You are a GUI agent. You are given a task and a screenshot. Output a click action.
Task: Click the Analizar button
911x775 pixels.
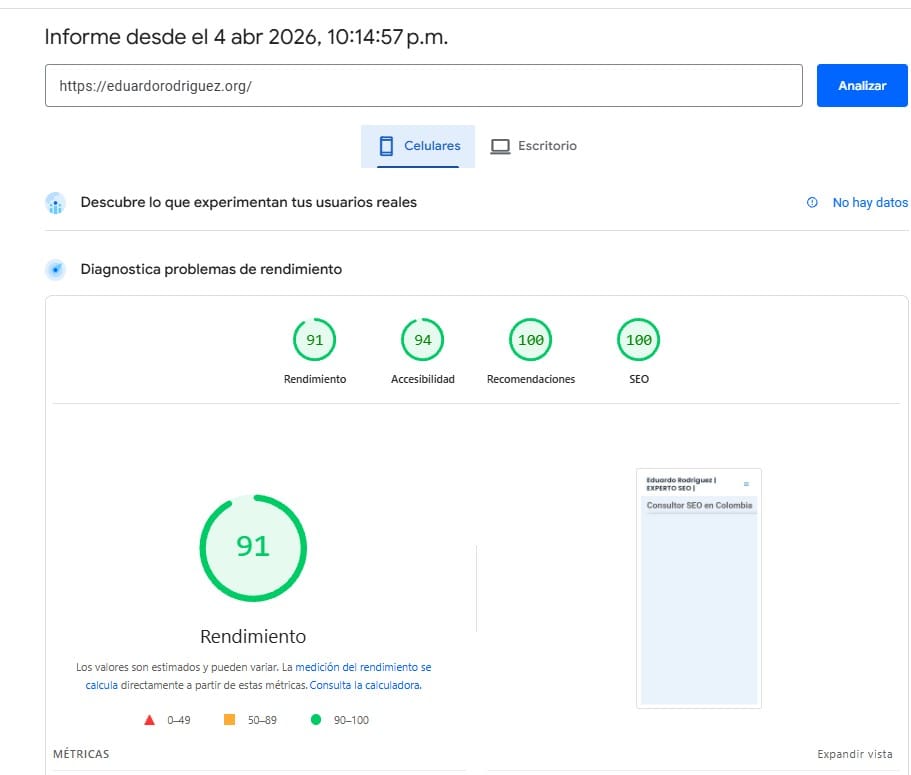click(x=861, y=85)
